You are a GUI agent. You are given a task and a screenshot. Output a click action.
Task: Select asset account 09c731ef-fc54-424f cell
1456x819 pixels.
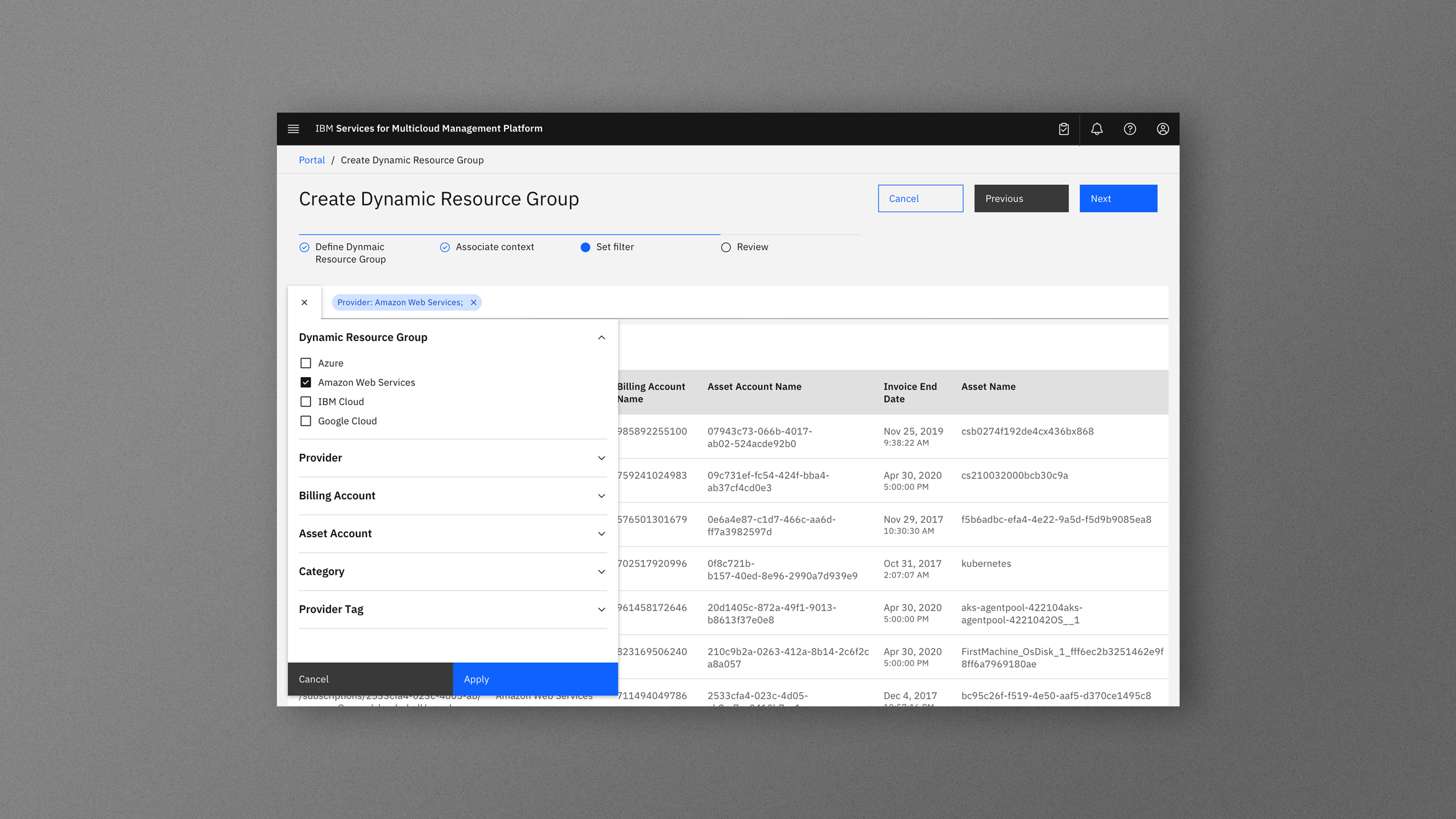click(x=768, y=482)
